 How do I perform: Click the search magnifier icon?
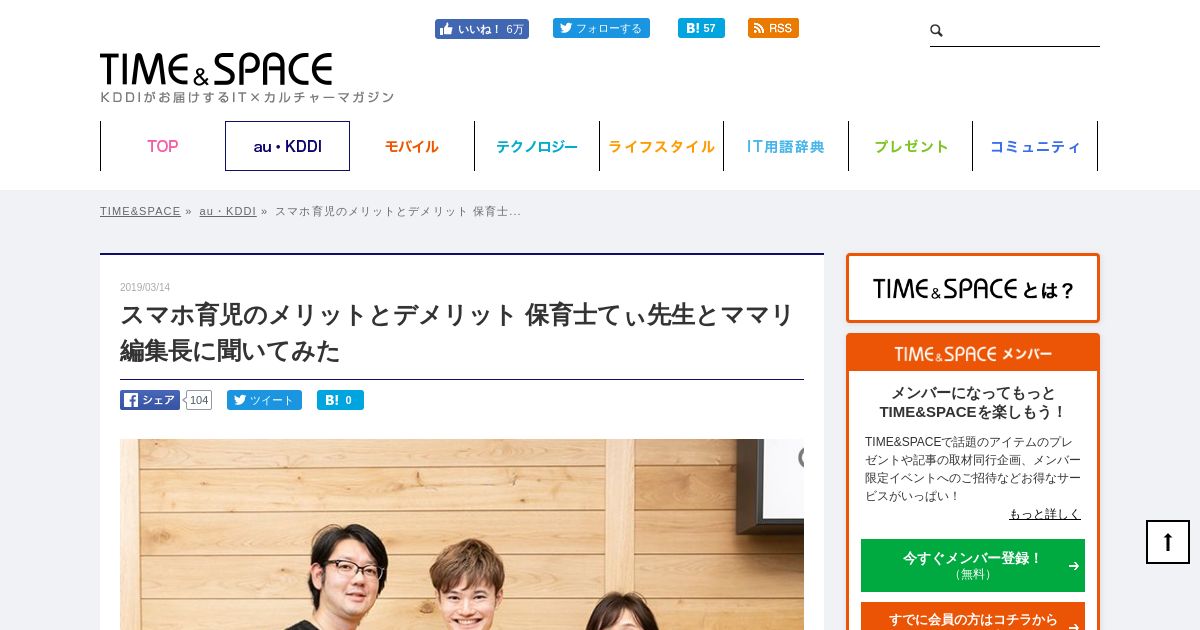pos(937,31)
